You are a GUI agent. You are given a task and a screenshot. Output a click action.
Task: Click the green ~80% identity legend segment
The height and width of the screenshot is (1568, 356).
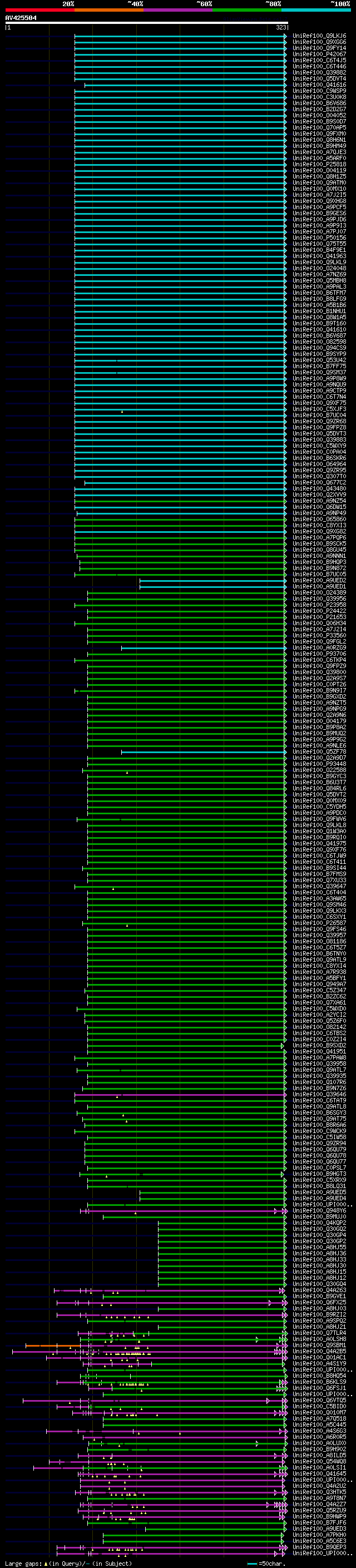(x=246, y=10)
